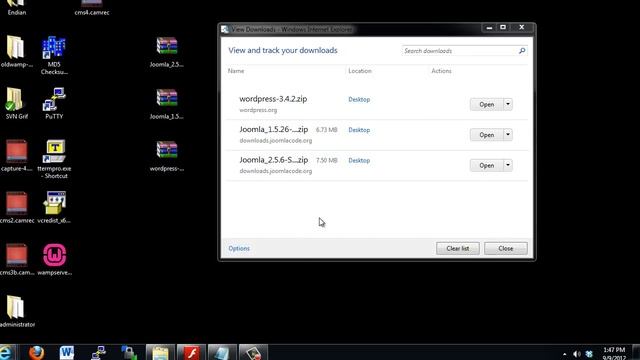The height and width of the screenshot is (360, 640).
Task: Open Desktop location for Joomla_2.5.6 zip
Action: click(x=359, y=160)
